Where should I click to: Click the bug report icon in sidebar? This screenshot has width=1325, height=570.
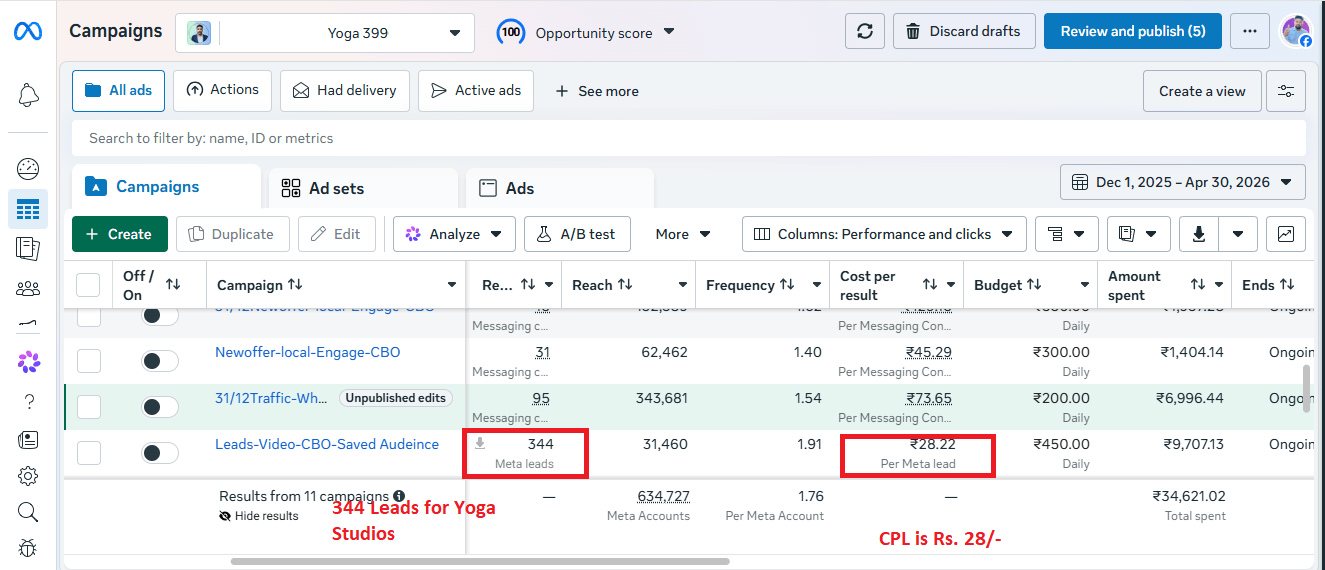[x=28, y=548]
